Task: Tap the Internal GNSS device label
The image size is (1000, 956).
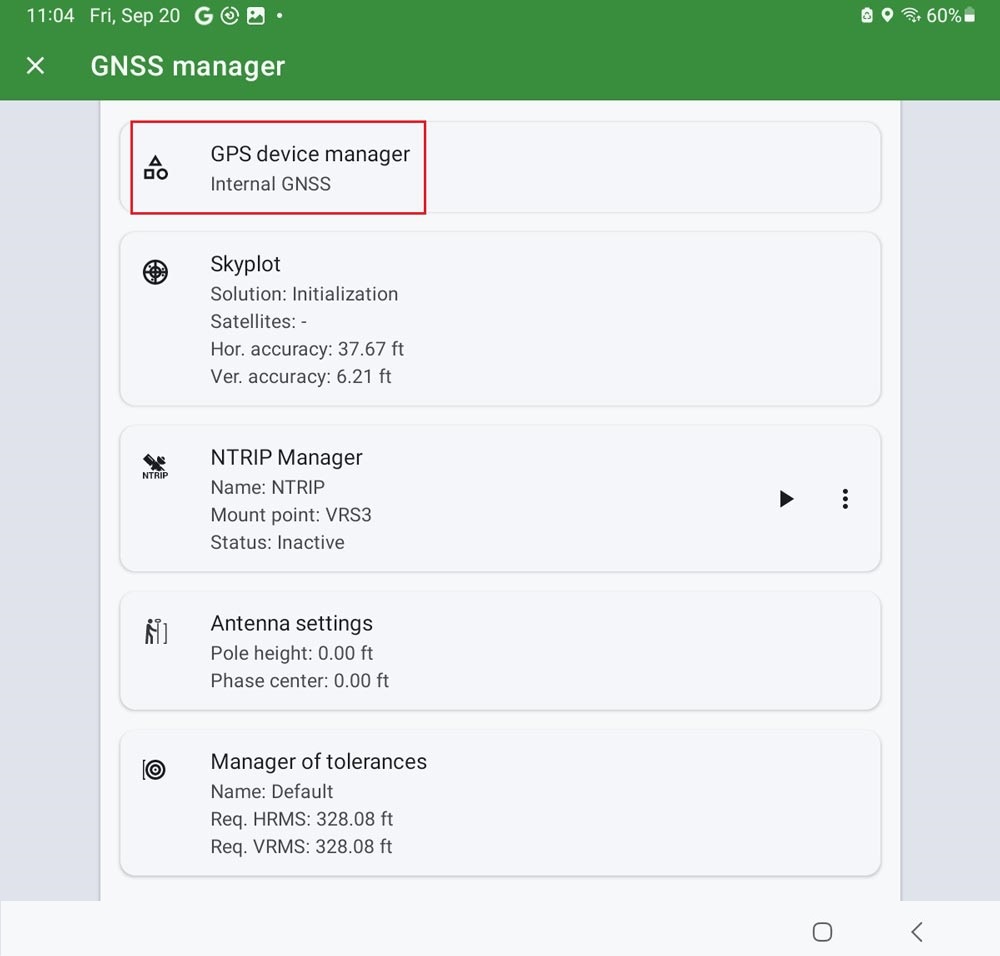Action: (x=270, y=184)
